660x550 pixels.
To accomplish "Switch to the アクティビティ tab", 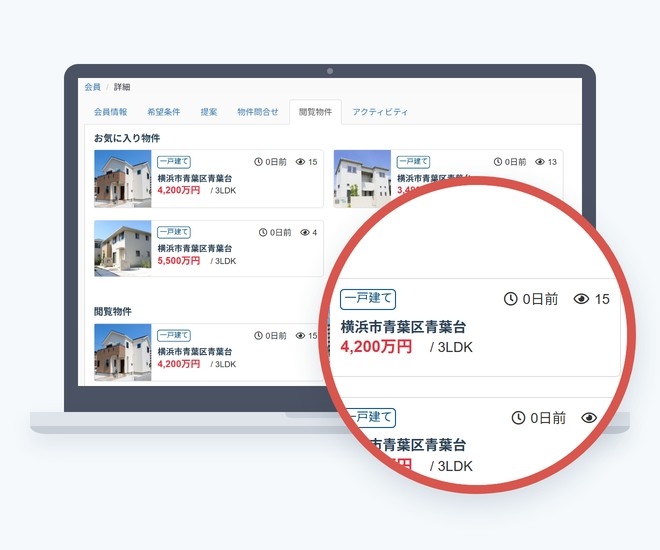I will coord(380,112).
